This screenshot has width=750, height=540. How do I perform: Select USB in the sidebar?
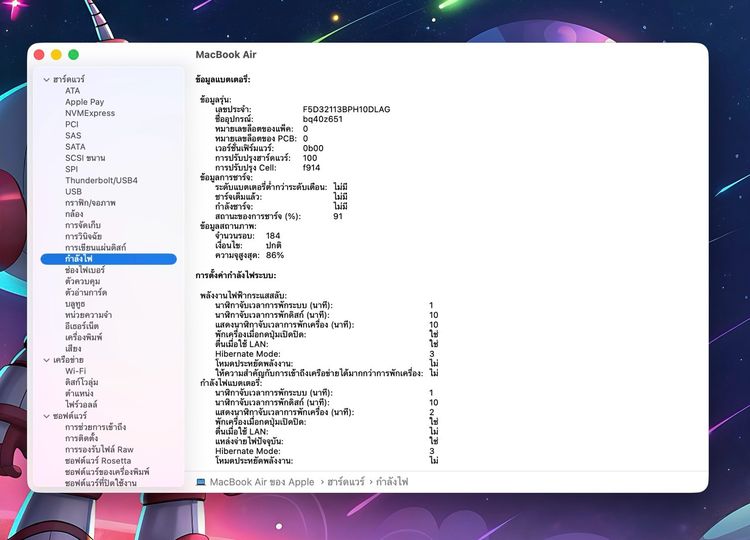pos(73,192)
